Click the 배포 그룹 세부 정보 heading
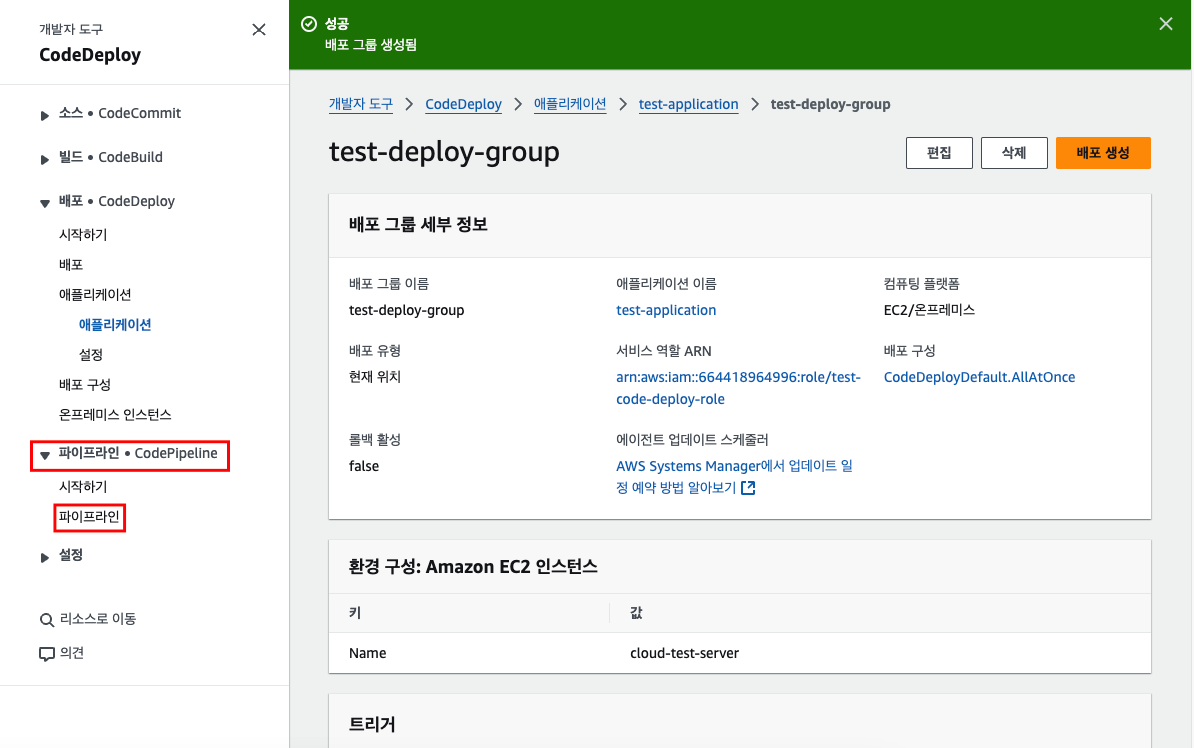1194x748 pixels. coord(418,225)
